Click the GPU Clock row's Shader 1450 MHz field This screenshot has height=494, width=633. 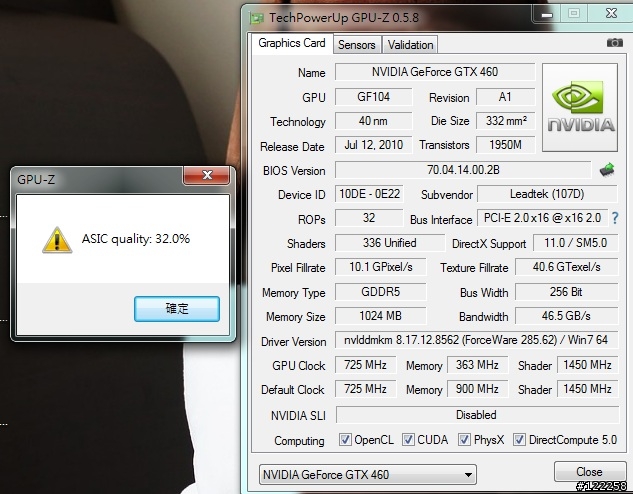587,365
